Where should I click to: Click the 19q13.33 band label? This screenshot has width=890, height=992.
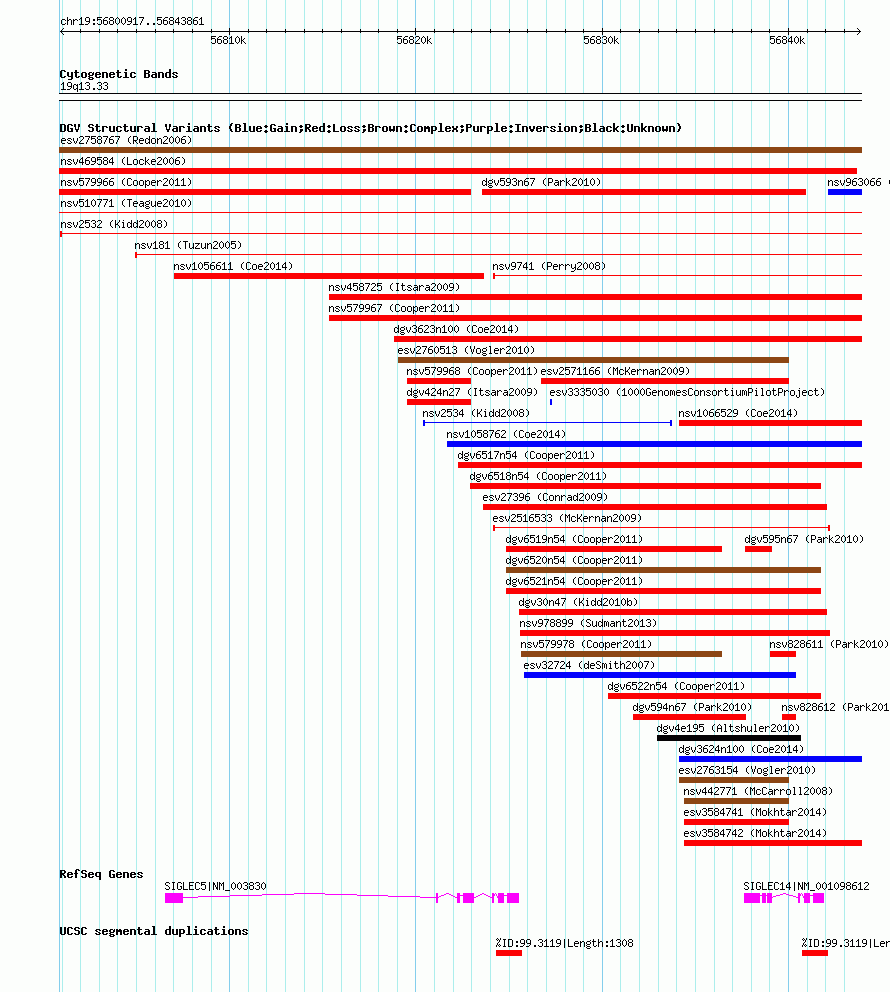(x=84, y=87)
